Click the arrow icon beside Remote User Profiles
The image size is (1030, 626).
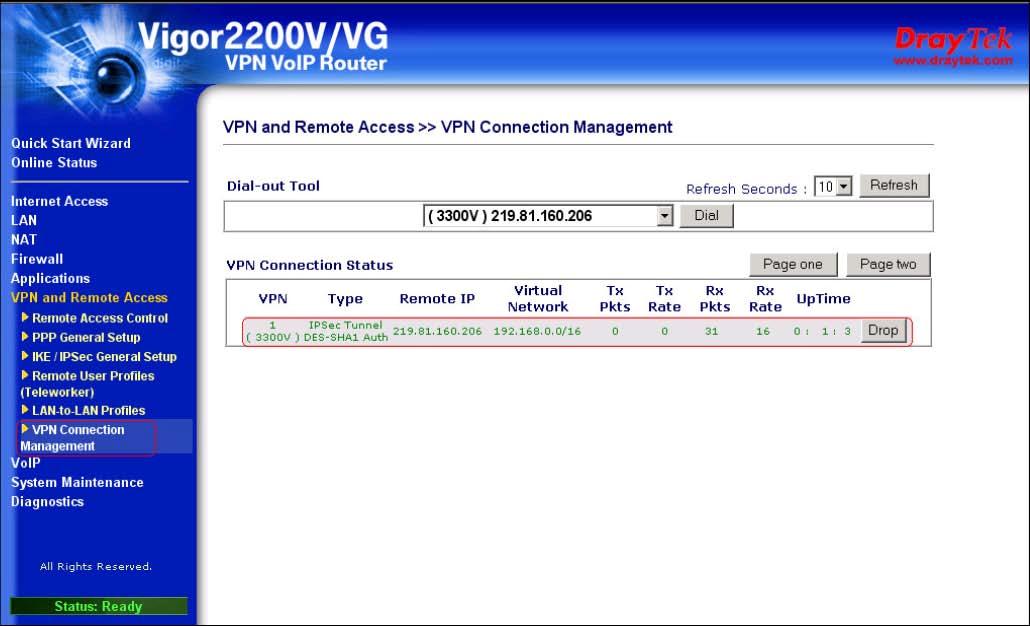tap(25, 375)
